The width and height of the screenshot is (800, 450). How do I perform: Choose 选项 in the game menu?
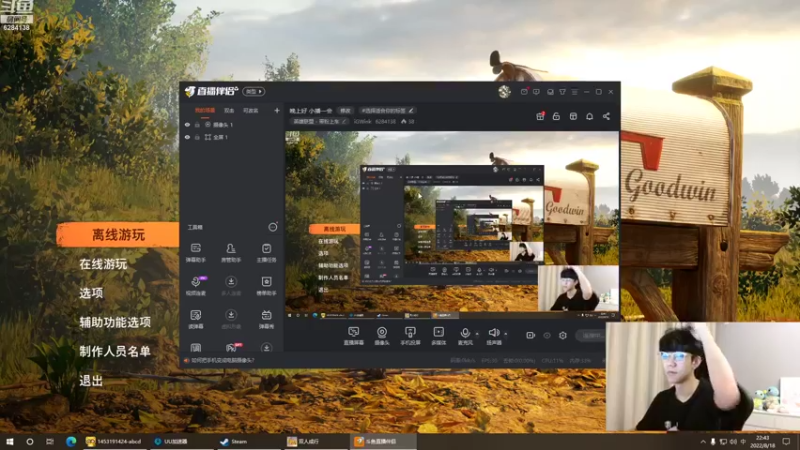[x=91, y=293]
